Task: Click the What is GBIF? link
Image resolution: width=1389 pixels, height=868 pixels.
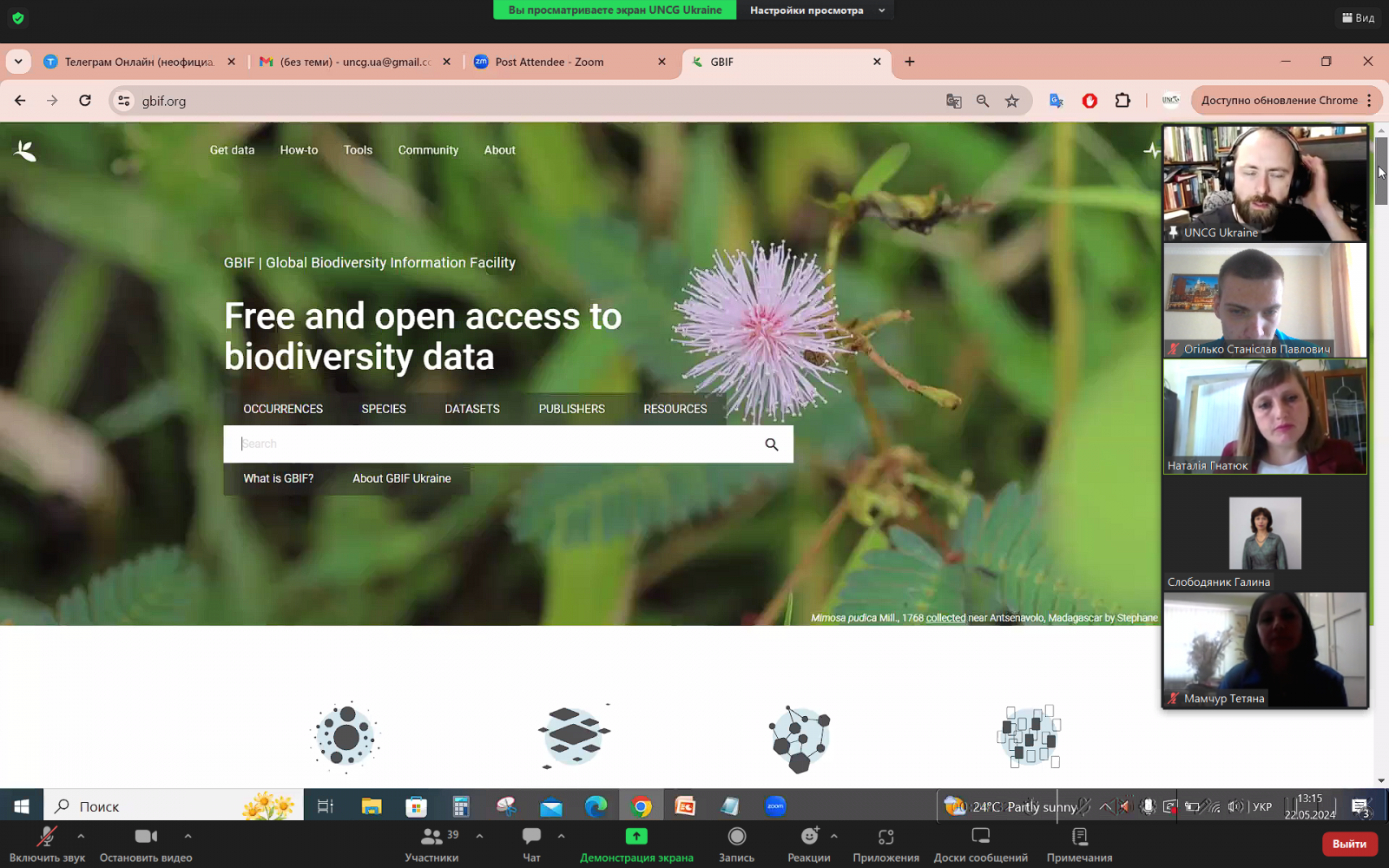Action: coord(279,478)
